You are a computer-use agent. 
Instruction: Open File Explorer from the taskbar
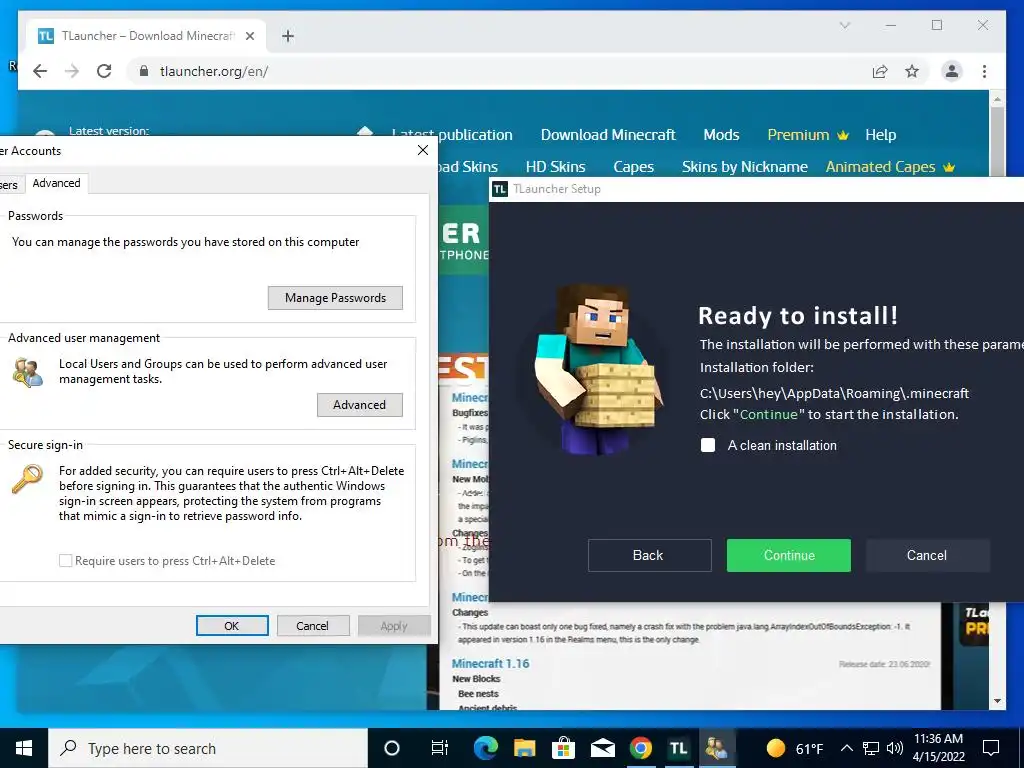(524, 748)
